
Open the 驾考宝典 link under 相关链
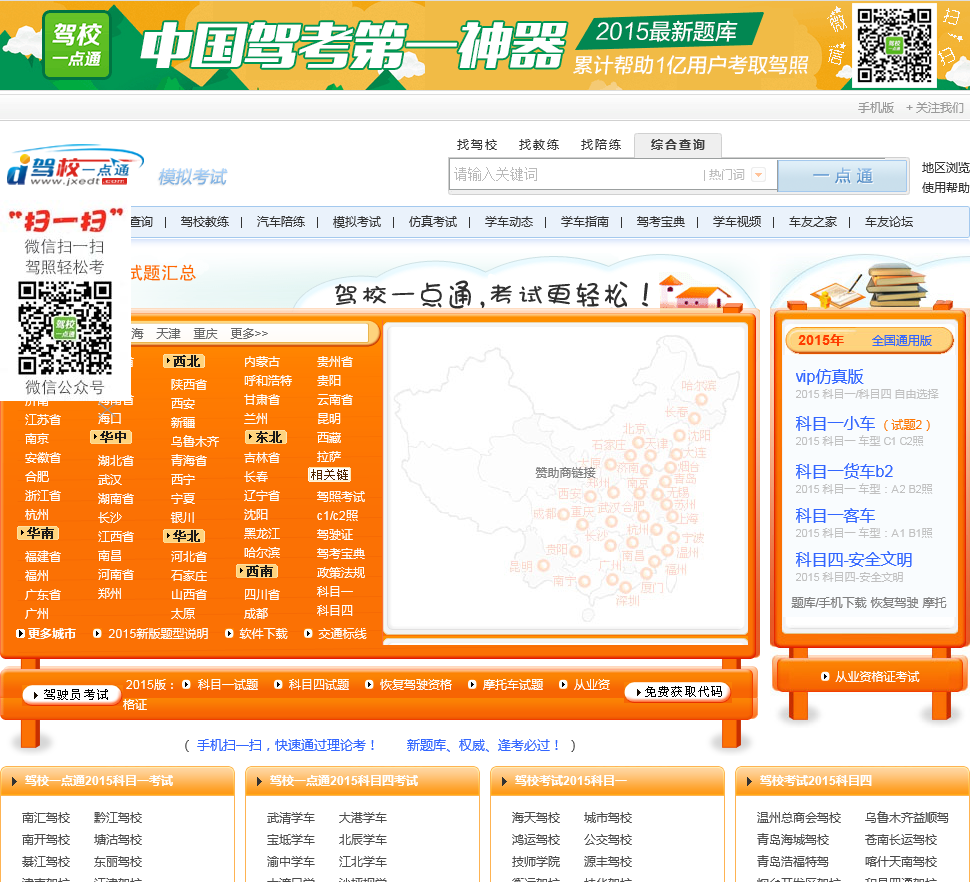pos(341,554)
